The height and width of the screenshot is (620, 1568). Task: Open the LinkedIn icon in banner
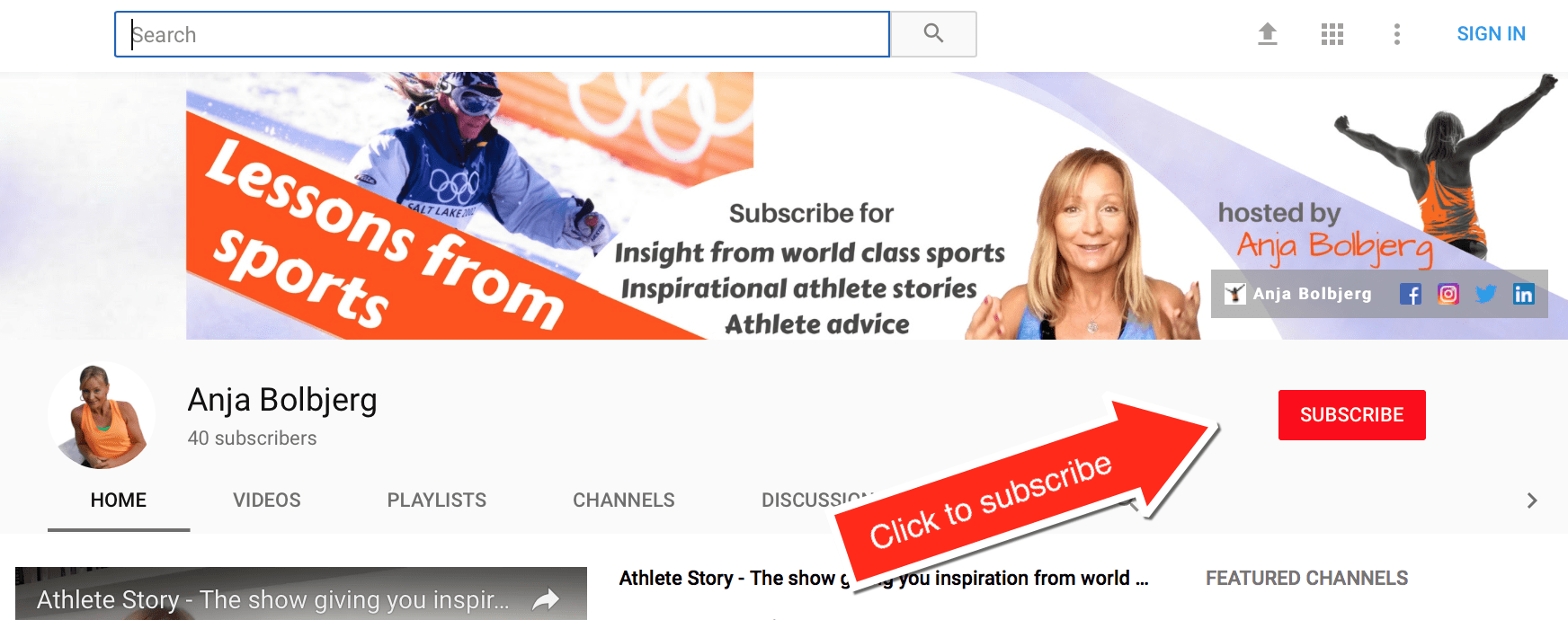1524,294
